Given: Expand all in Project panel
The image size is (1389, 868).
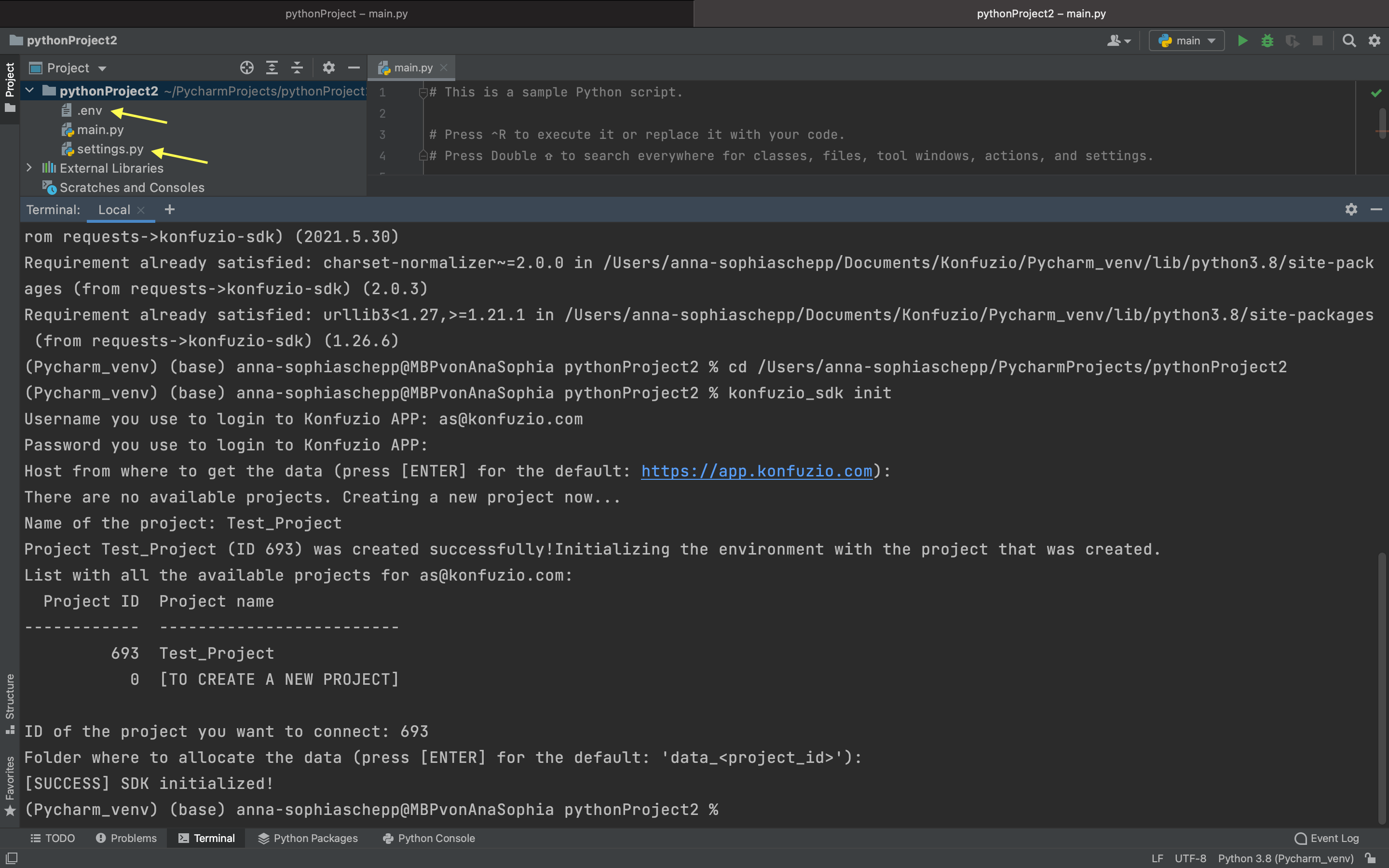Looking at the screenshot, I should [272, 68].
